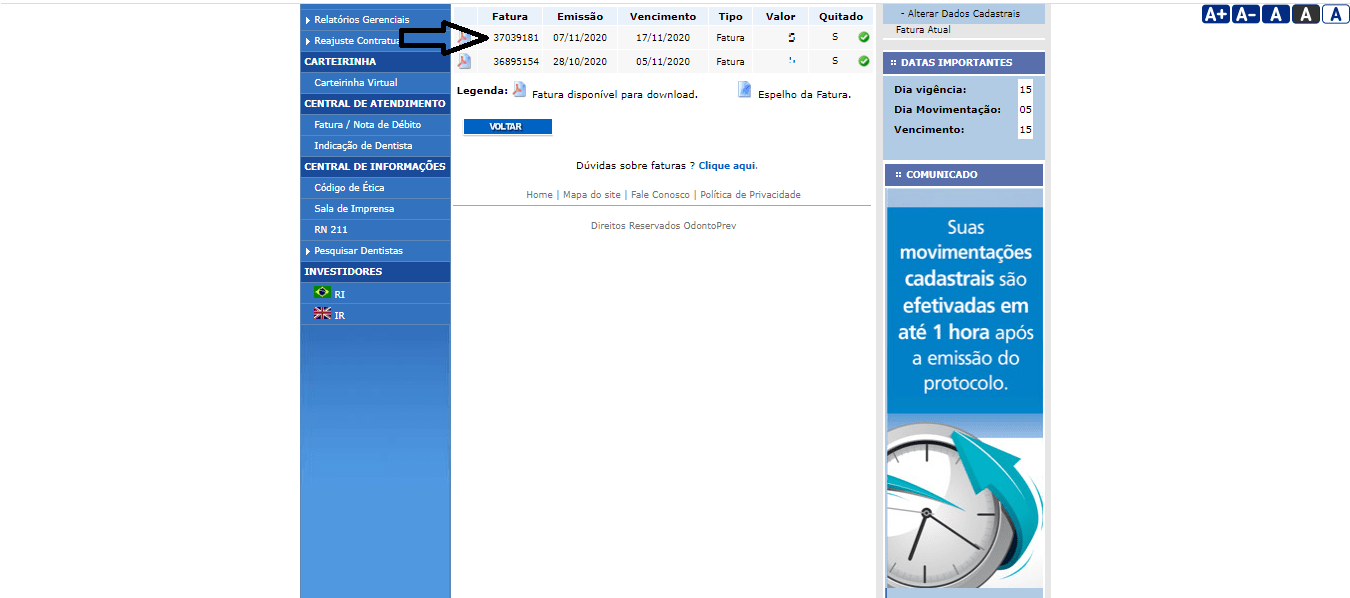Open Política de Privacidade footer link

coord(750,195)
